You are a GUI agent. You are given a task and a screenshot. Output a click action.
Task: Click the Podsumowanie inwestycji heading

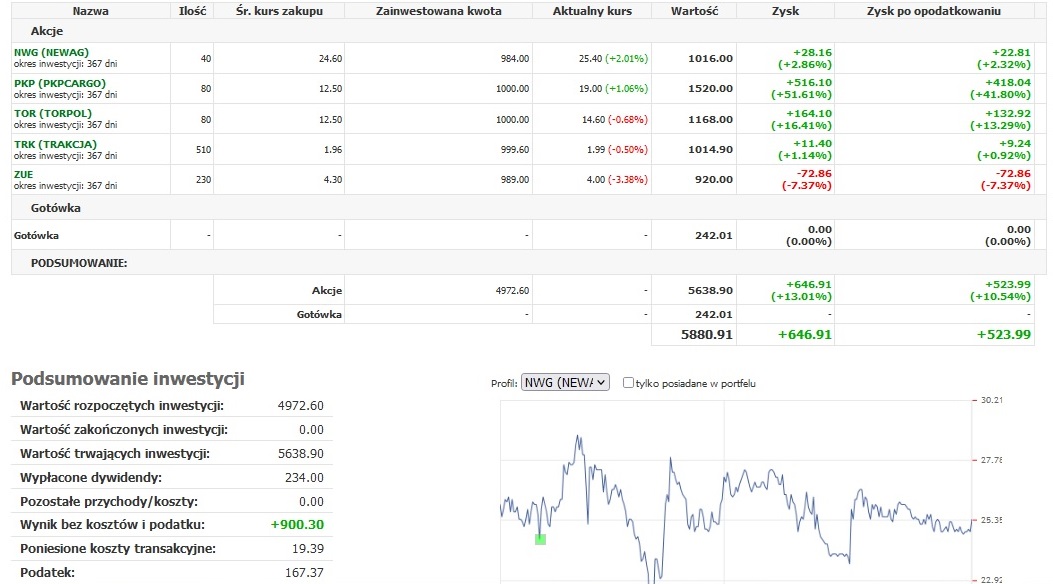pyautogui.click(x=127, y=379)
